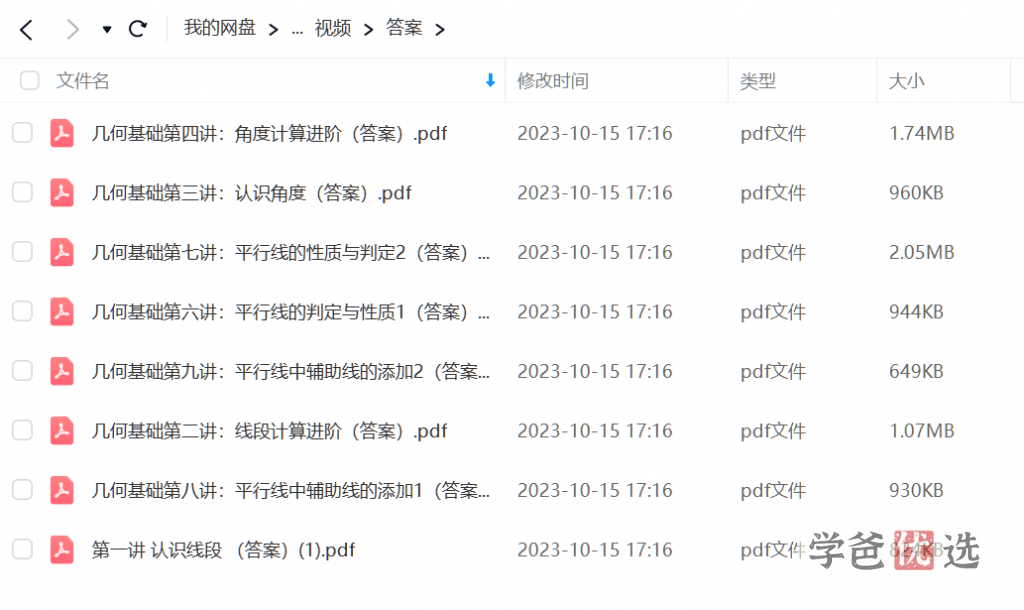Open the navigation history dropdown triangle

coord(107,29)
